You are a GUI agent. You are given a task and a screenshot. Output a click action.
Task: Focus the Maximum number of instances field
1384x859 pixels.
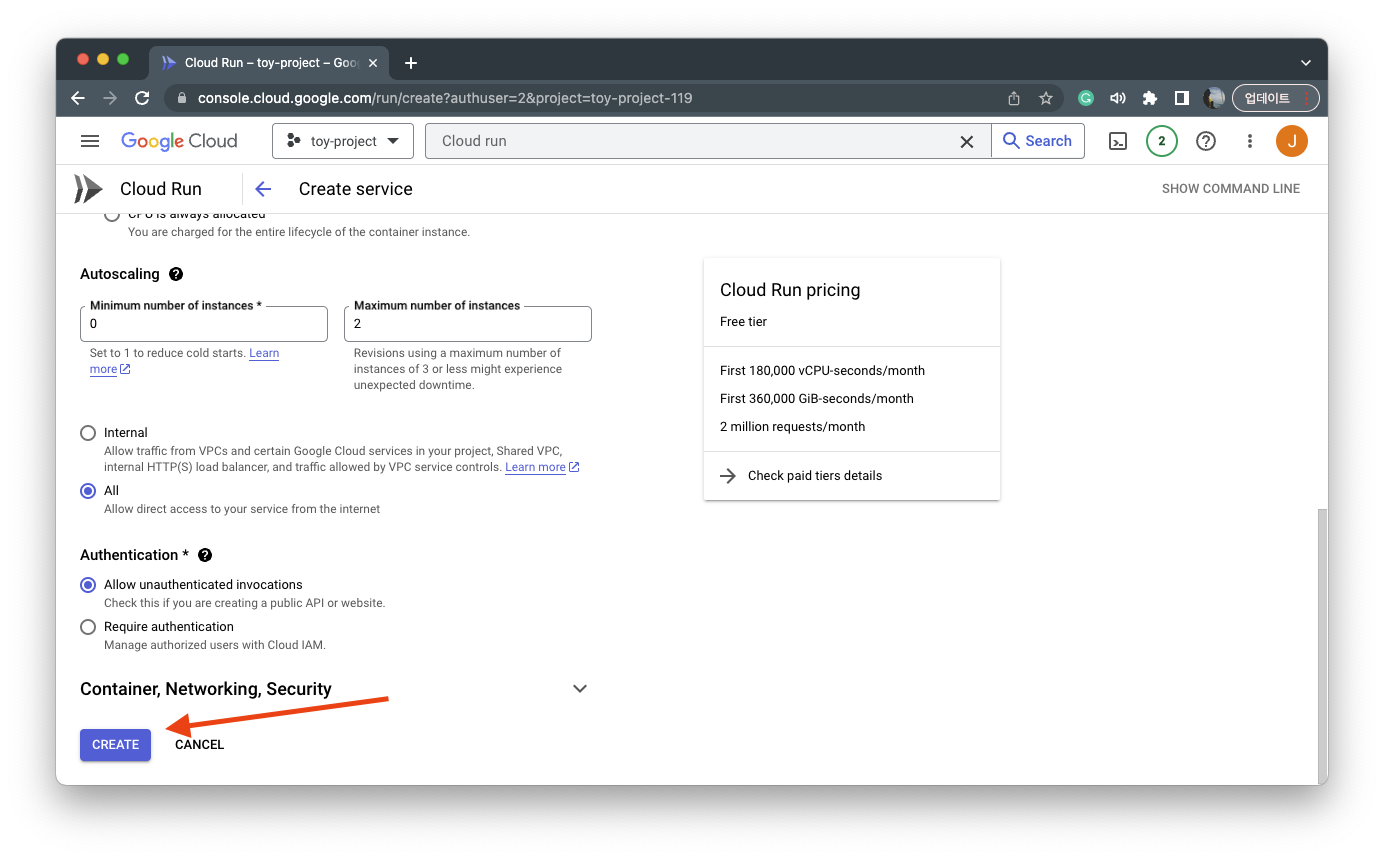468,324
